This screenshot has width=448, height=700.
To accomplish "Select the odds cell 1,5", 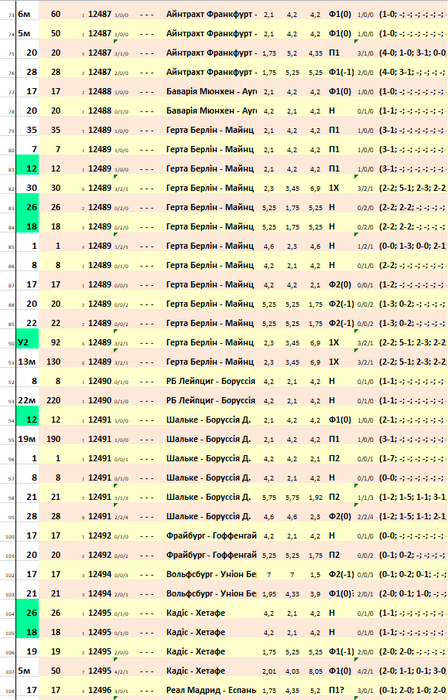I will point(315,575).
